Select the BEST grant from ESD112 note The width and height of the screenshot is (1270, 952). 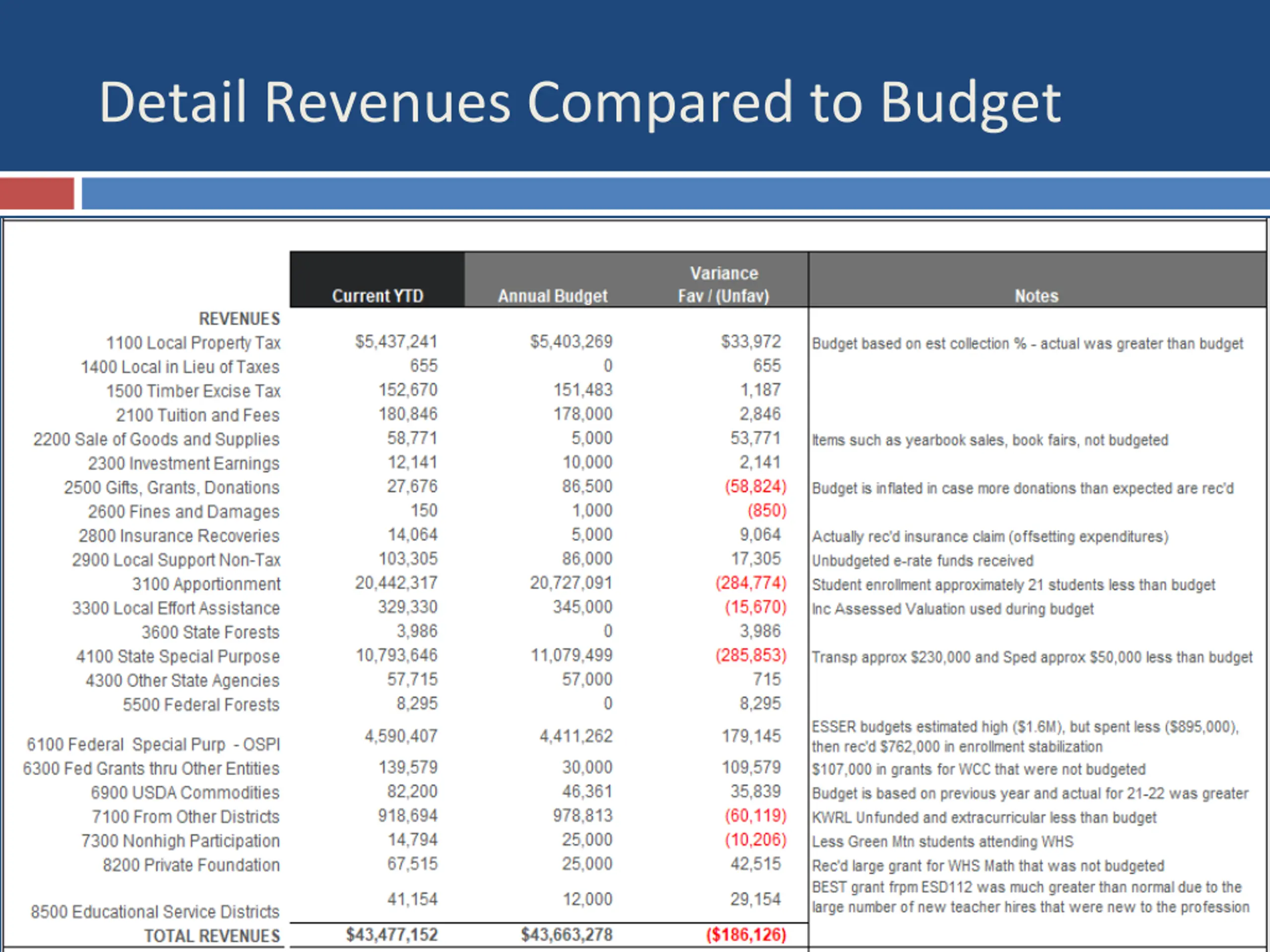[x=1030, y=897]
